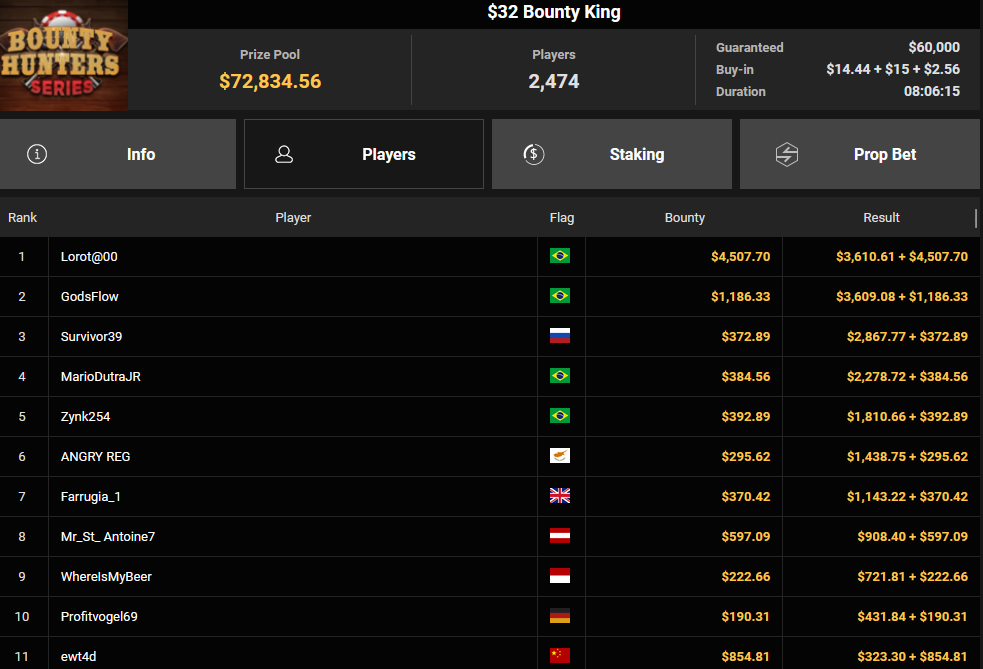
Task: Click Brazil flag next to Lorot@00
Action: tap(560, 256)
